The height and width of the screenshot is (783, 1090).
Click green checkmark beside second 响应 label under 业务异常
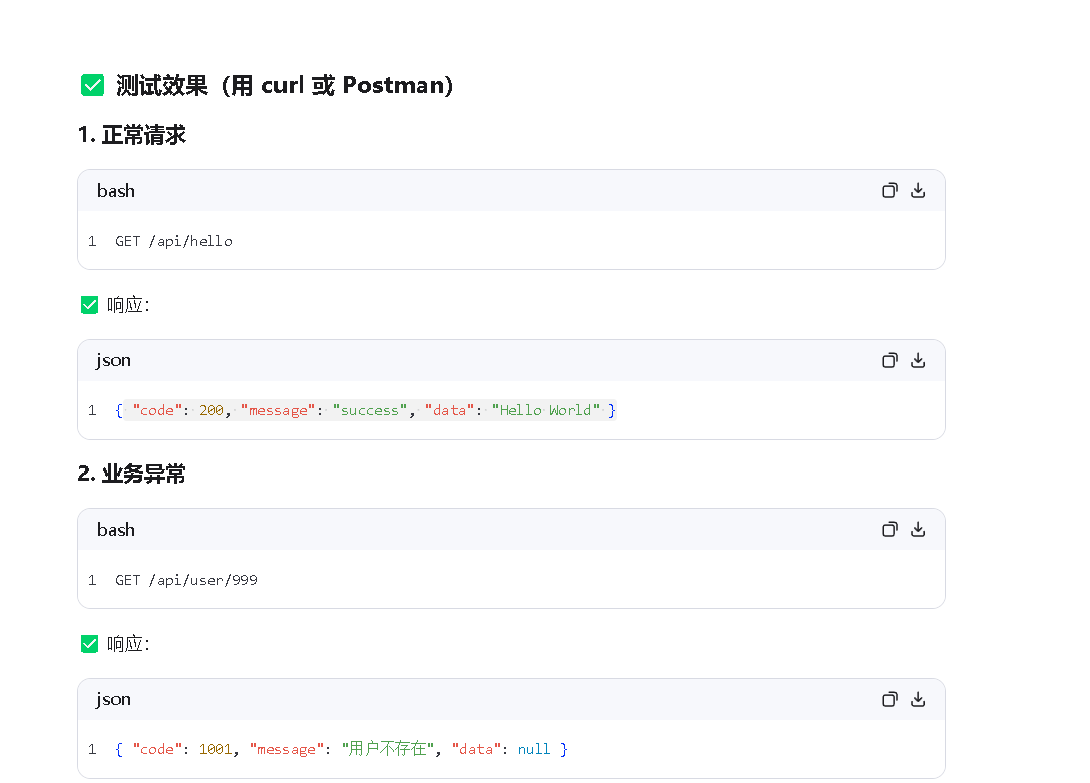click(90, 644)
